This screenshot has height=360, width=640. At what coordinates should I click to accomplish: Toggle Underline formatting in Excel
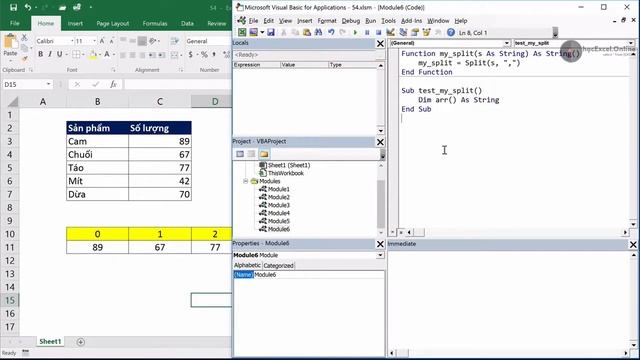pyautogui.click(x=60, y=54)
